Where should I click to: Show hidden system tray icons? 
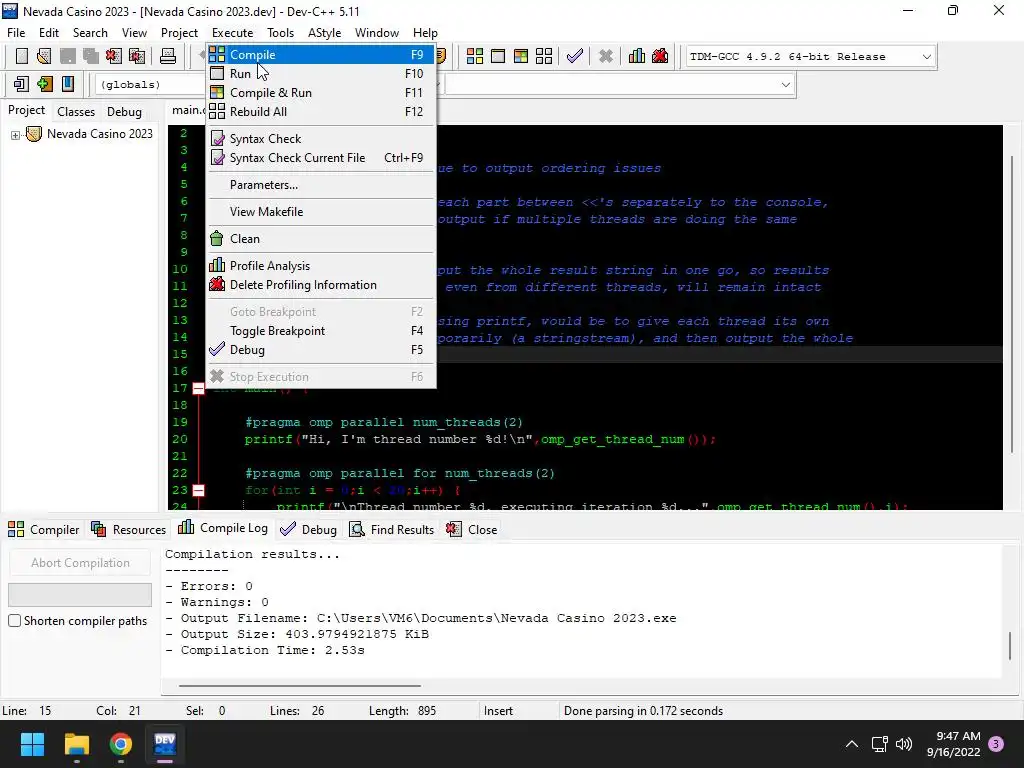(x=852, y=744)
